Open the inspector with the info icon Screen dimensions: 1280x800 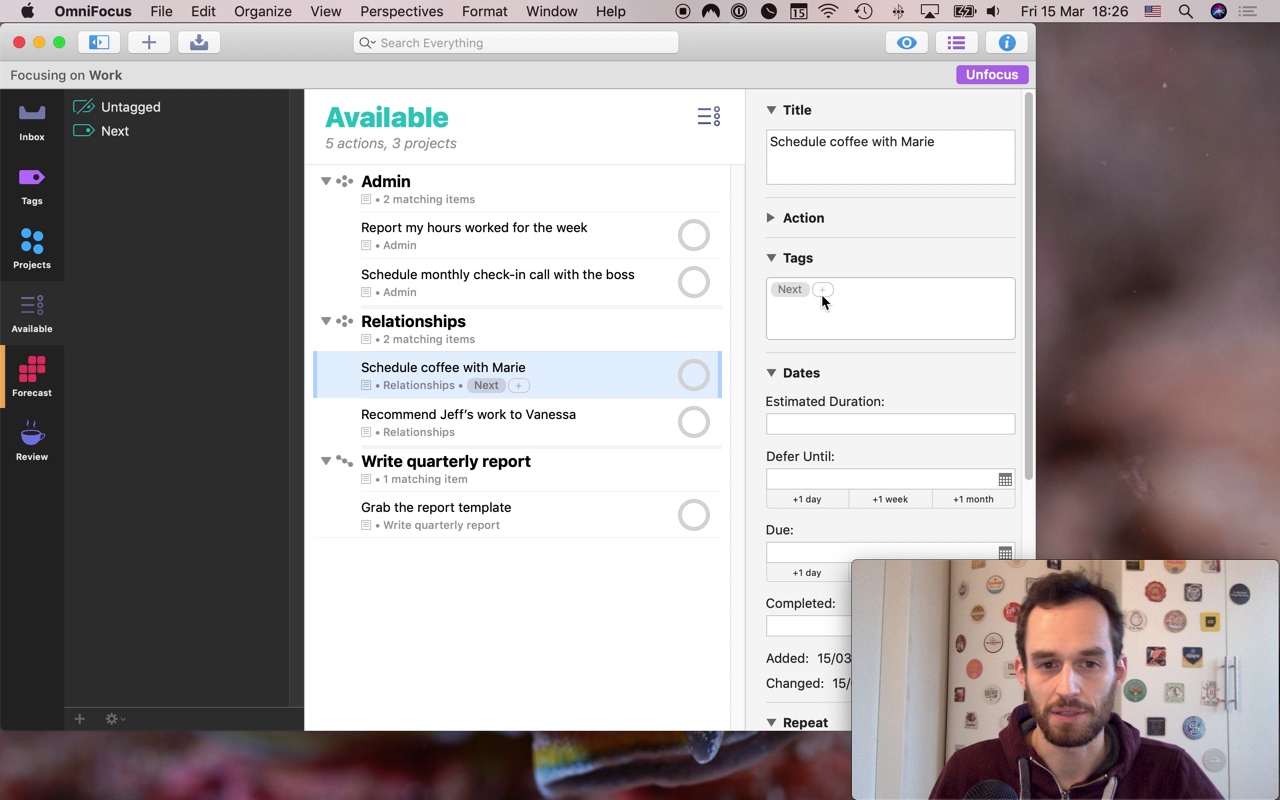(1007, 42)
